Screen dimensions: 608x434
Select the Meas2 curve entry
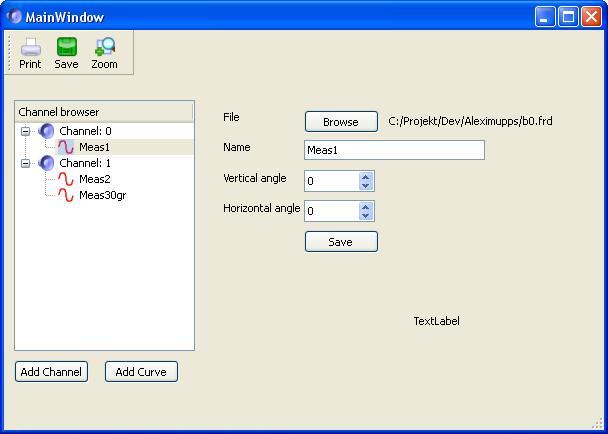[95, 179]
